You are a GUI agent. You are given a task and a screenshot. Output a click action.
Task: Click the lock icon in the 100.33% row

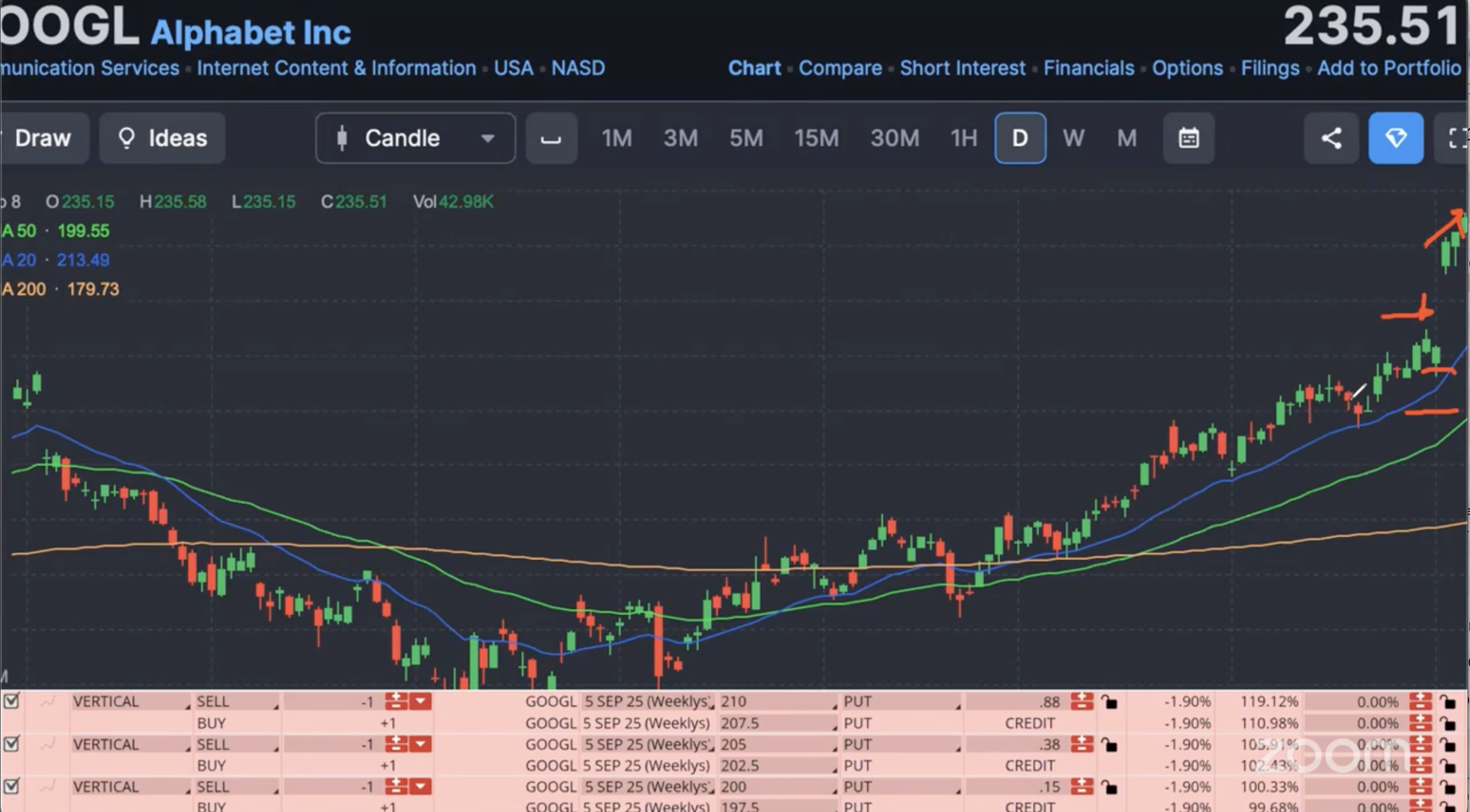coord(1447,787)
